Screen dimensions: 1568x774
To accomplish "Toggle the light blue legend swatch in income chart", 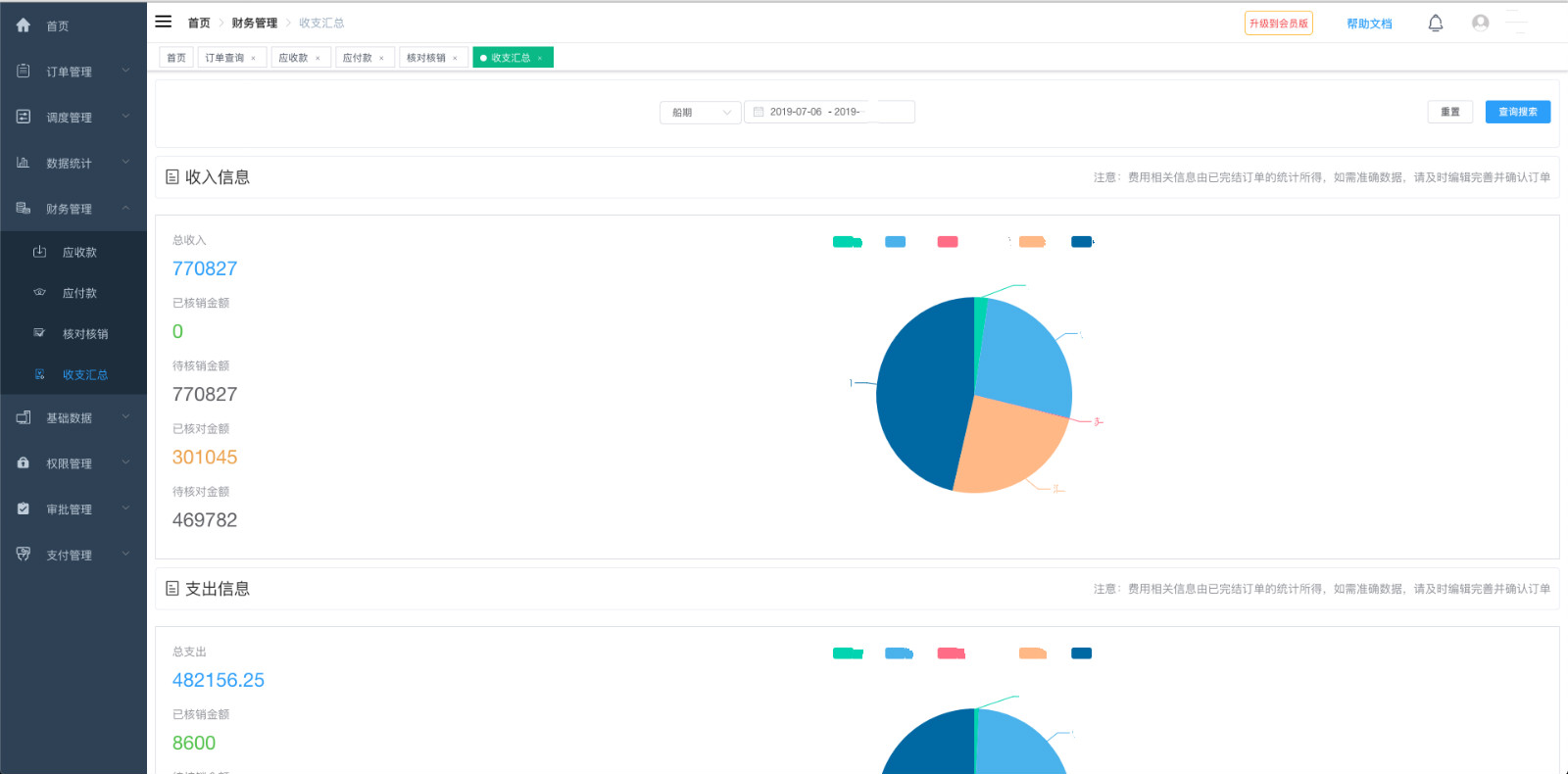I will (896, 242).
